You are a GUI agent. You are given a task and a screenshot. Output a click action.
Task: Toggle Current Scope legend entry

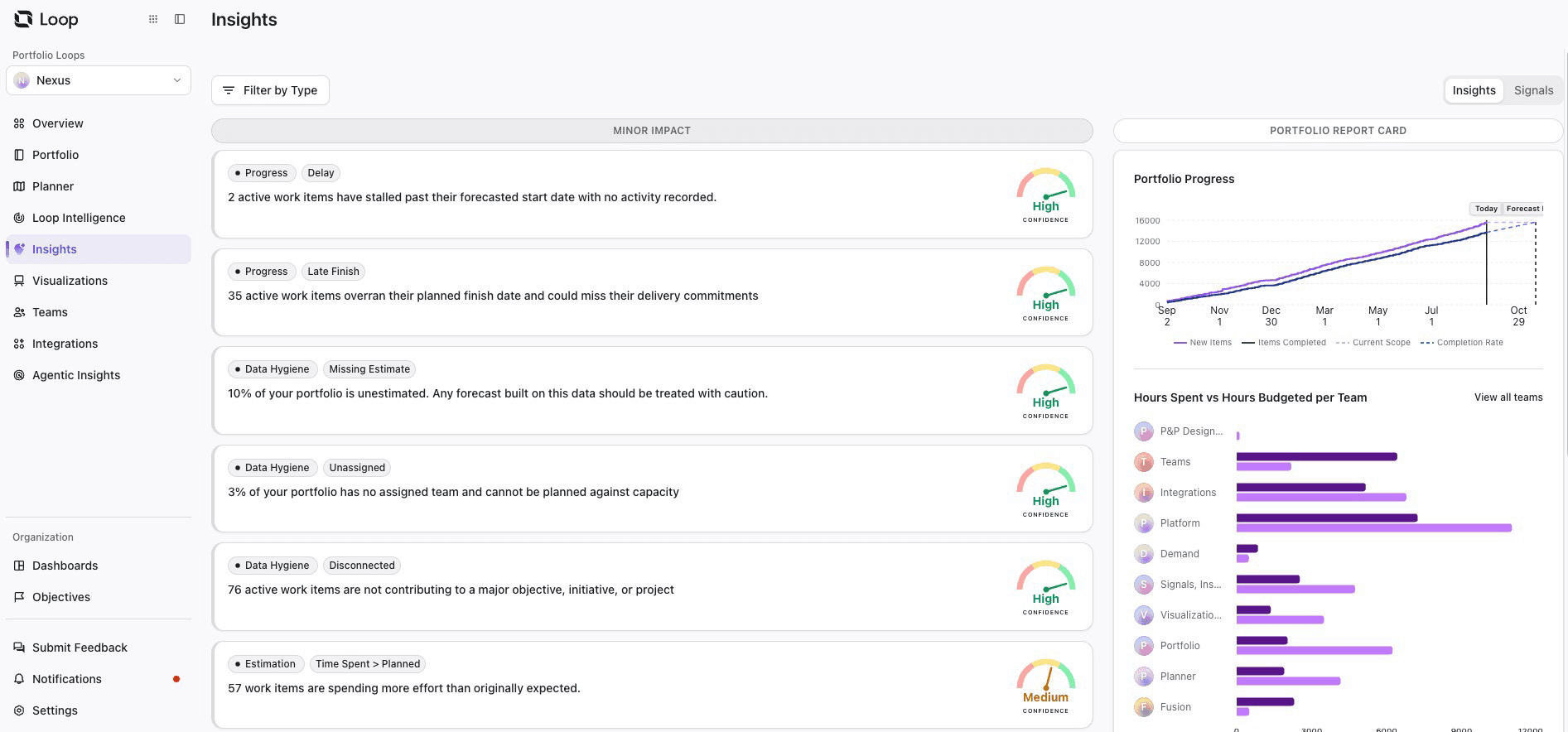coord(1373,343)
